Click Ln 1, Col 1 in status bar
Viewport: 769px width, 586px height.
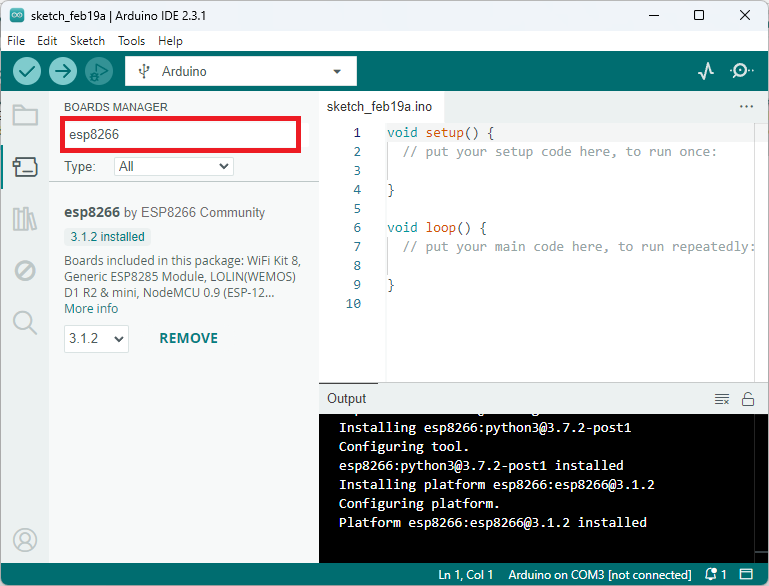coord(465,575)
